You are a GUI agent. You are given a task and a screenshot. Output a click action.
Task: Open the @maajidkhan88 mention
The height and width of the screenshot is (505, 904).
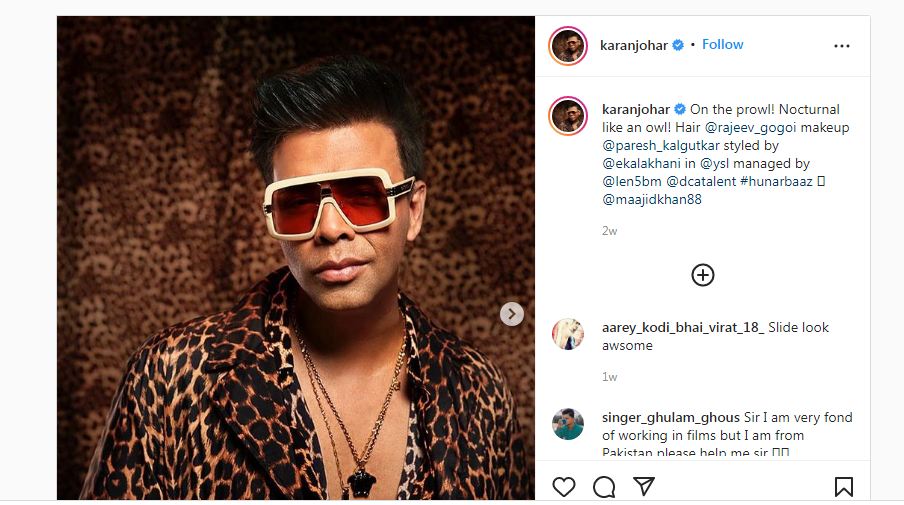click(x=651, y=199)
